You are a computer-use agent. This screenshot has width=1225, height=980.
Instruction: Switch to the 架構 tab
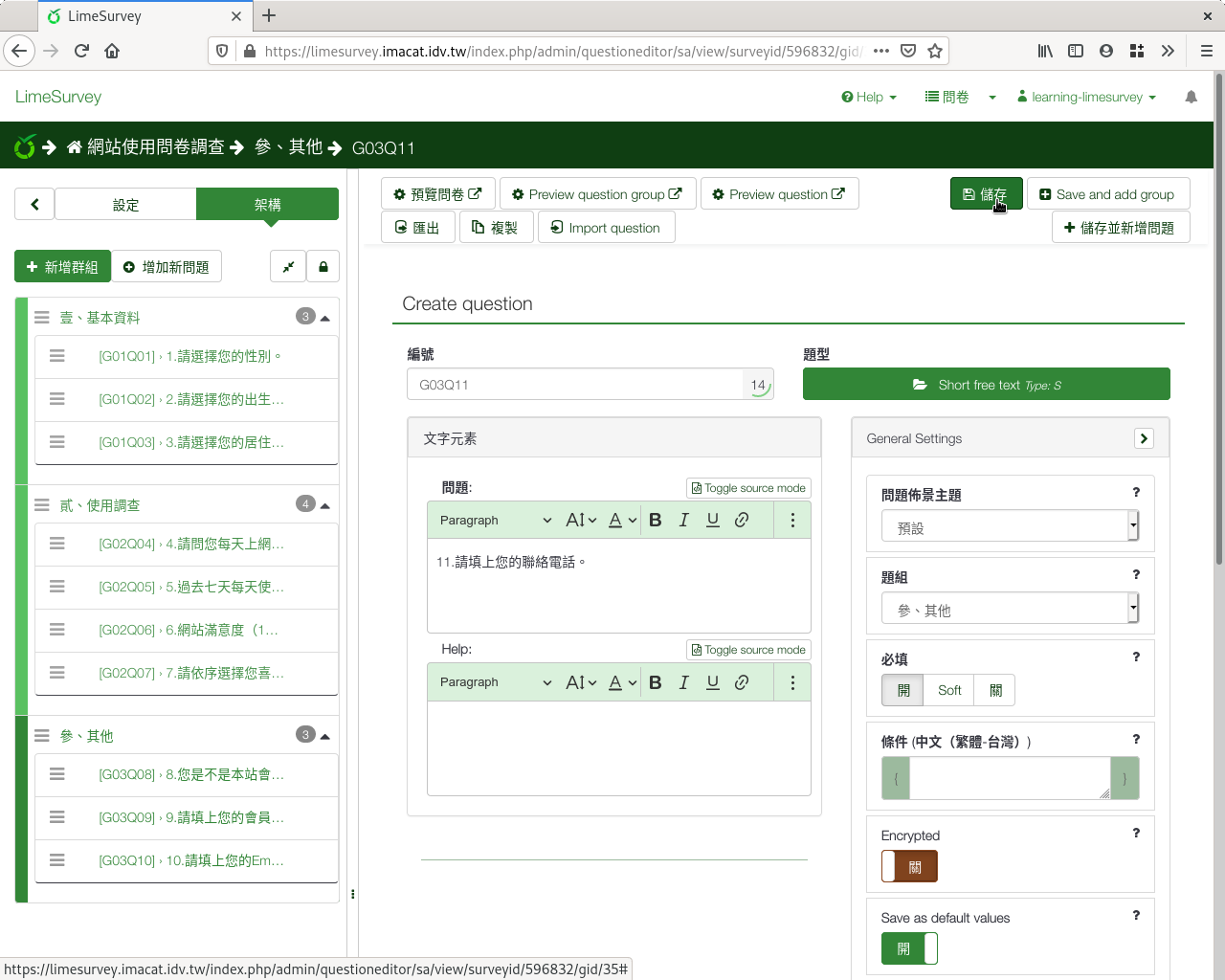[267, 204]
